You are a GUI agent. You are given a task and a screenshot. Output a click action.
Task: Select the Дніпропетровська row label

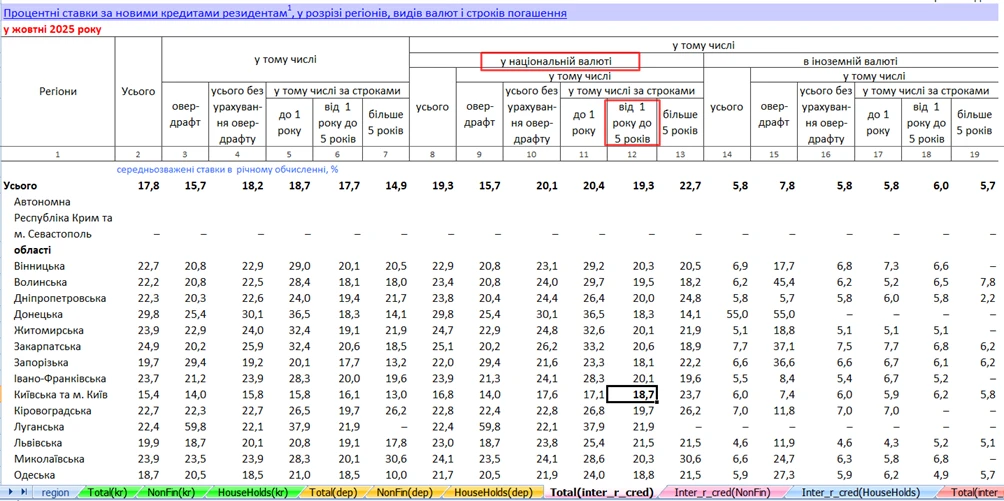point(60,299)
